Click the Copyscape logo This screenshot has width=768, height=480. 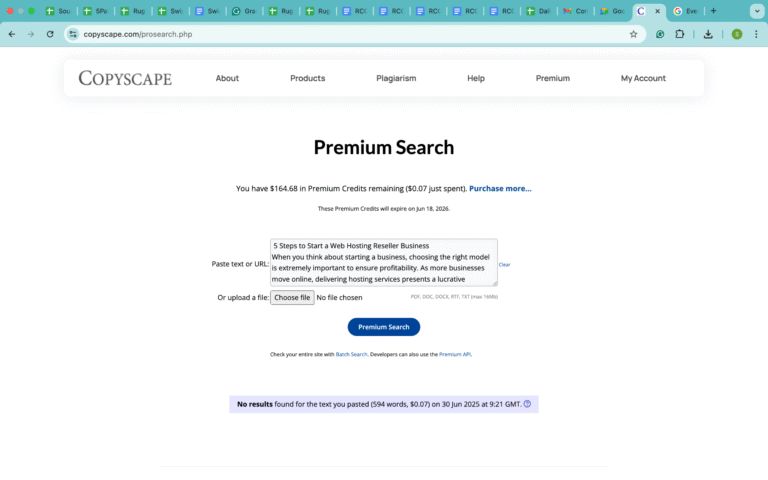(125, 78)
